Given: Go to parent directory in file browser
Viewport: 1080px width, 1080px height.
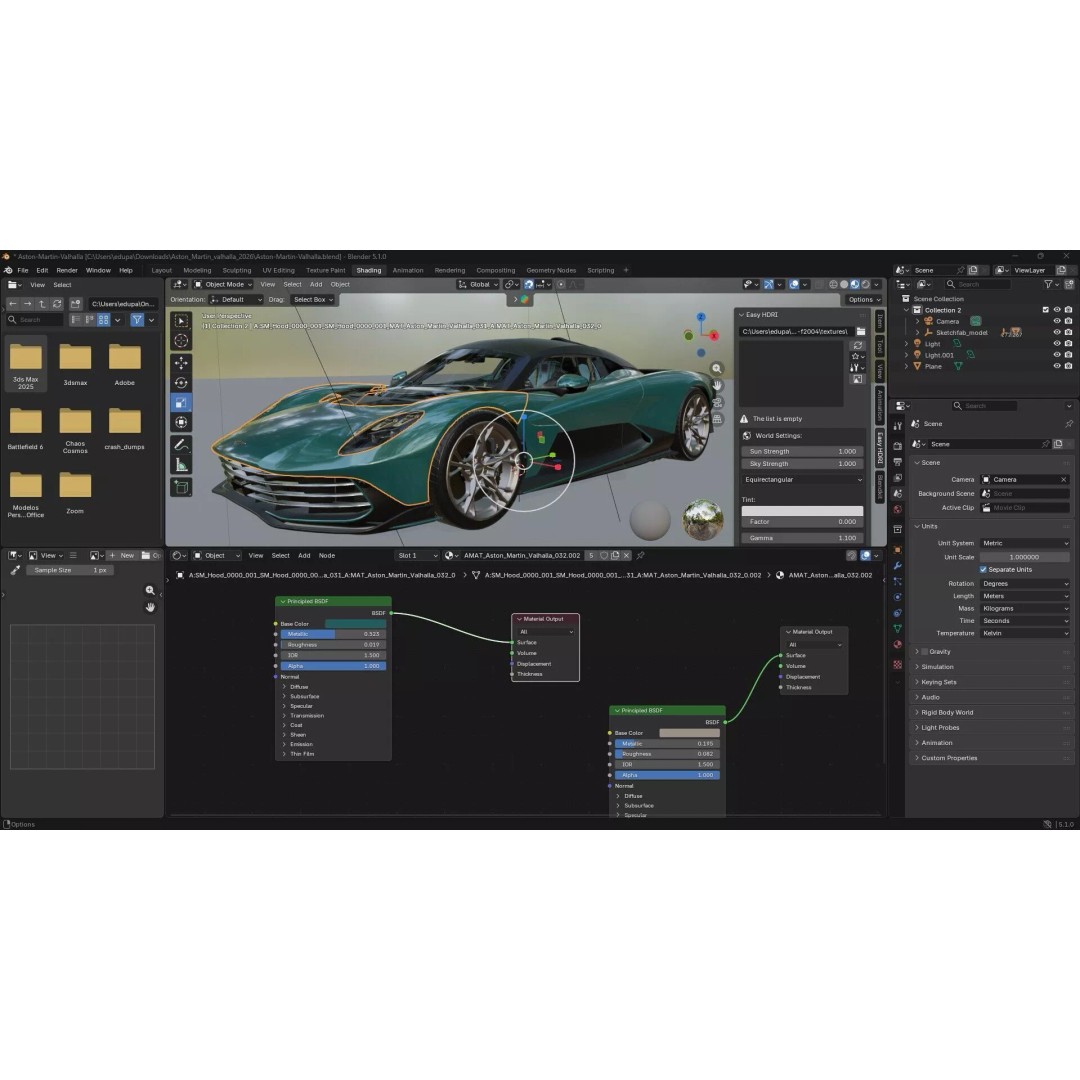Looking at the screenshot, I should [42, 304].
